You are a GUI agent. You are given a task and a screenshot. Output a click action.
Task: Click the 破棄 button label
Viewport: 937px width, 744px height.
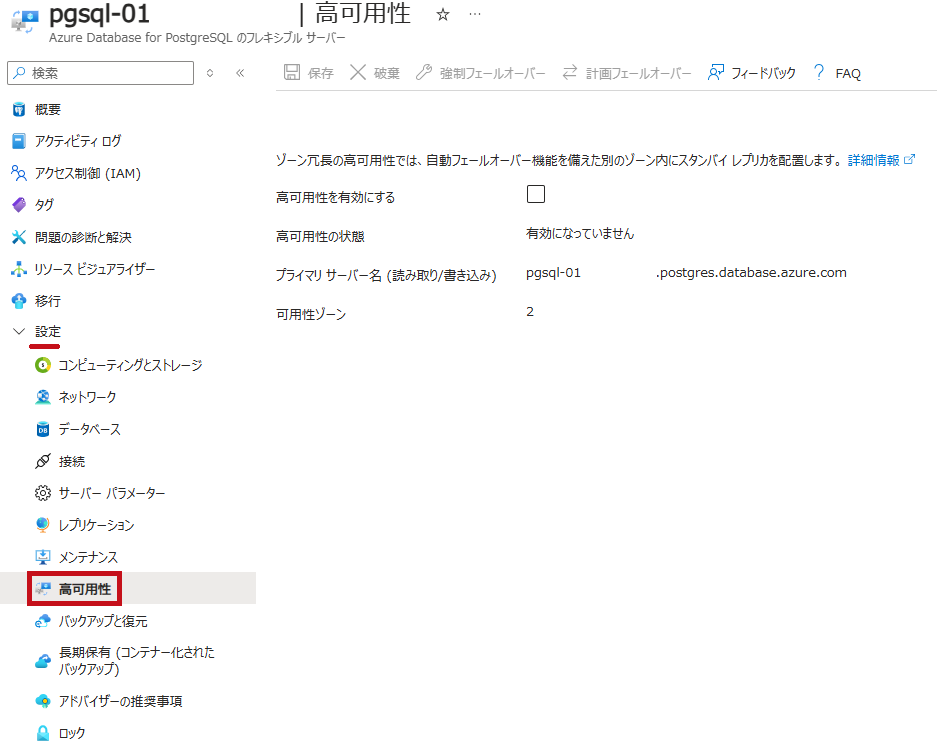[x=387, y=74]
